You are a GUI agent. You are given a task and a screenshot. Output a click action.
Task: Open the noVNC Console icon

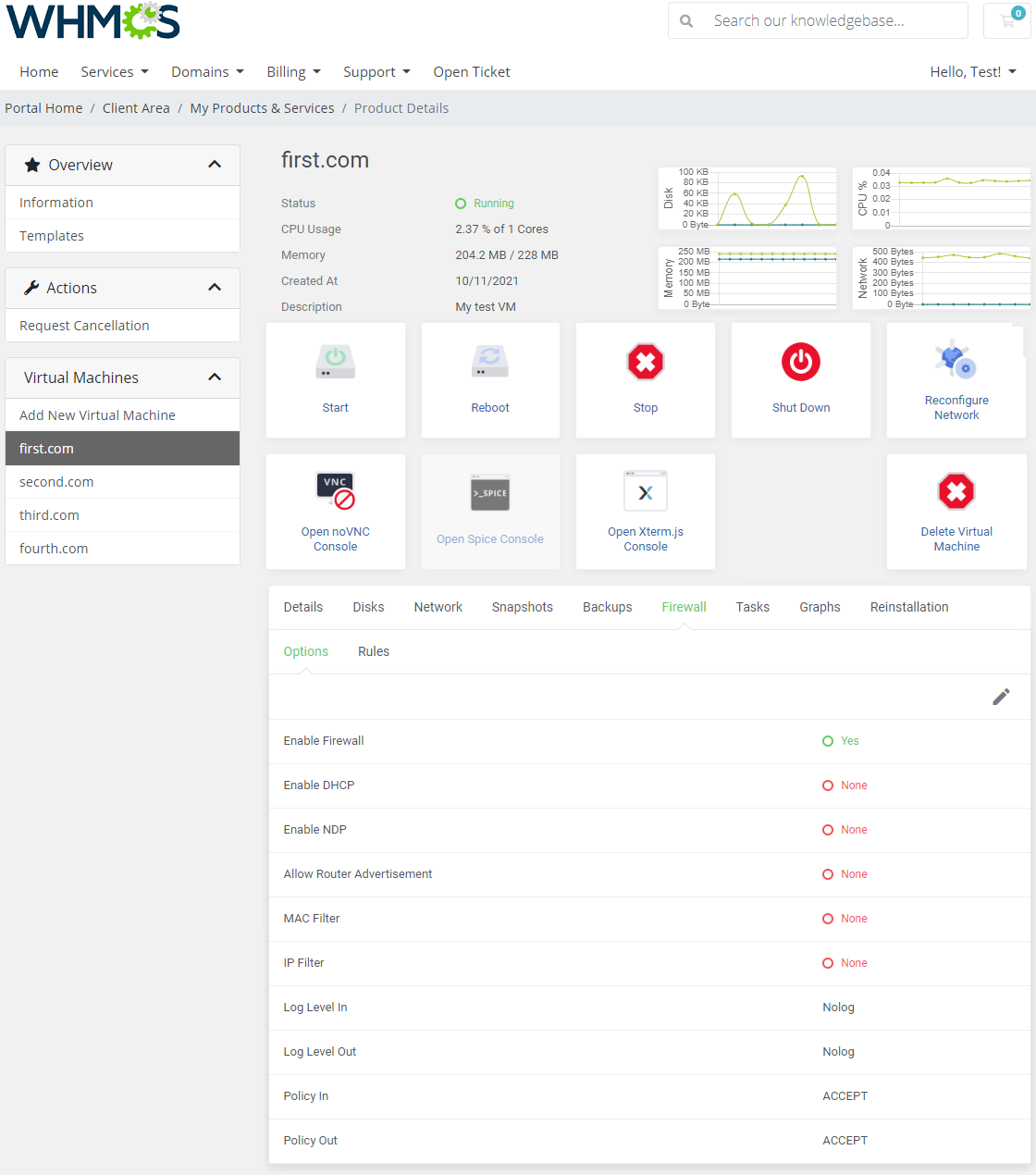pos(336,491)
